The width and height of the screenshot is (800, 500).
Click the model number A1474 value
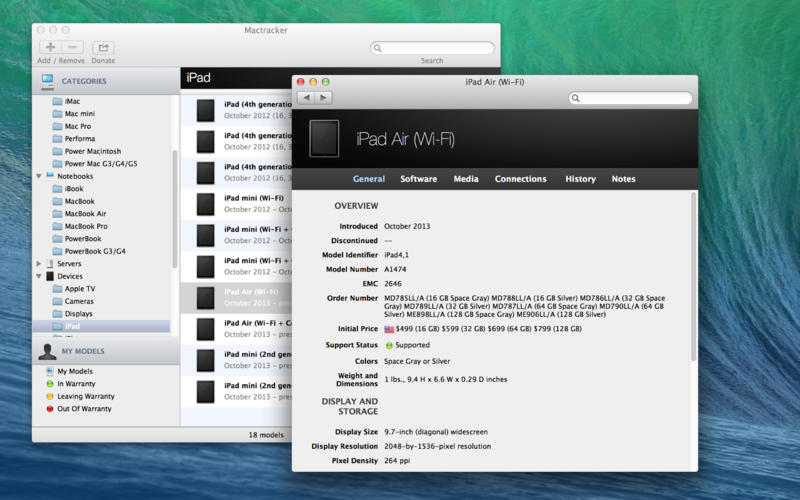[x=395, y=269]
